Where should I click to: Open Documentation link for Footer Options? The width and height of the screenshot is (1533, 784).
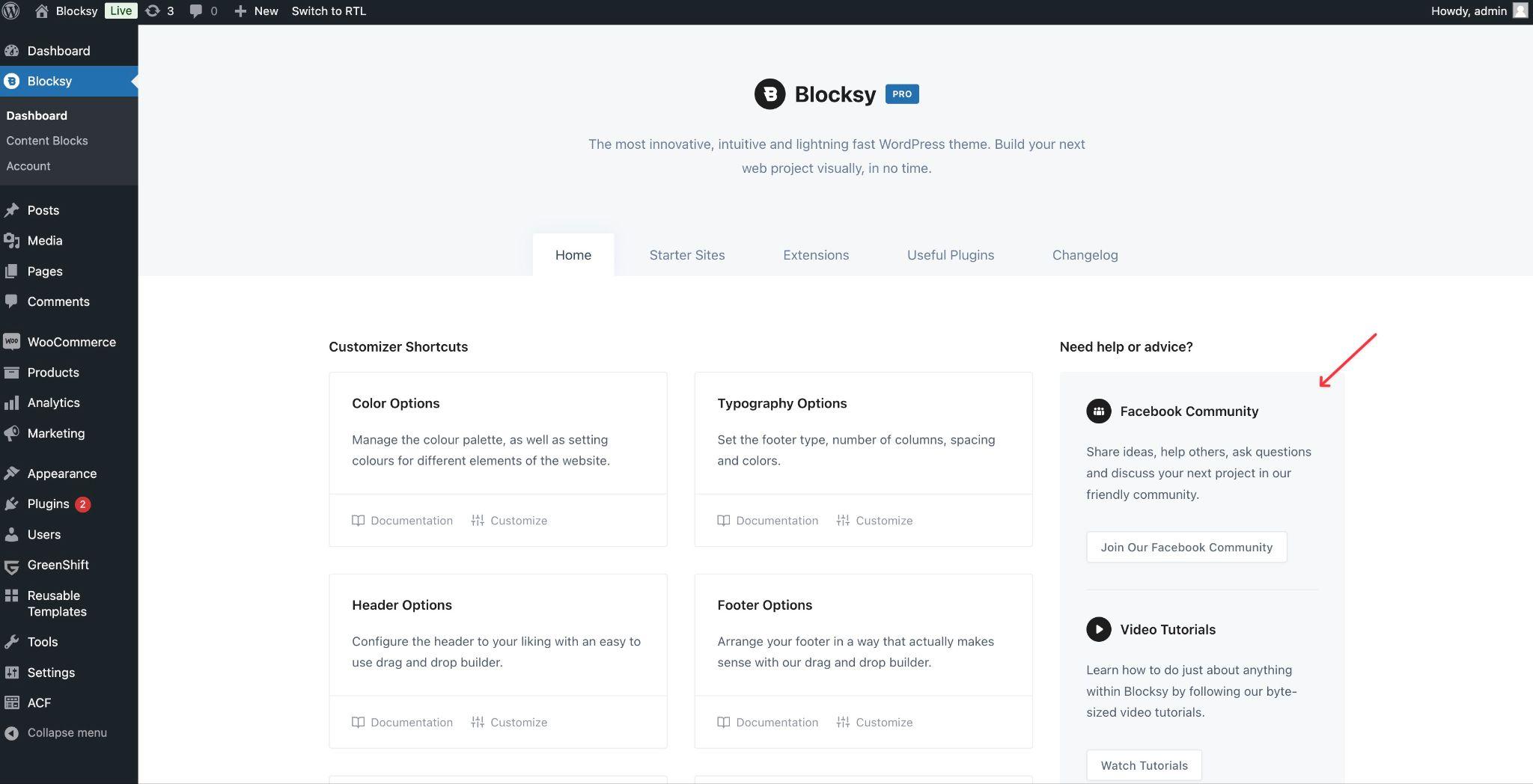[x=768, y=723]
